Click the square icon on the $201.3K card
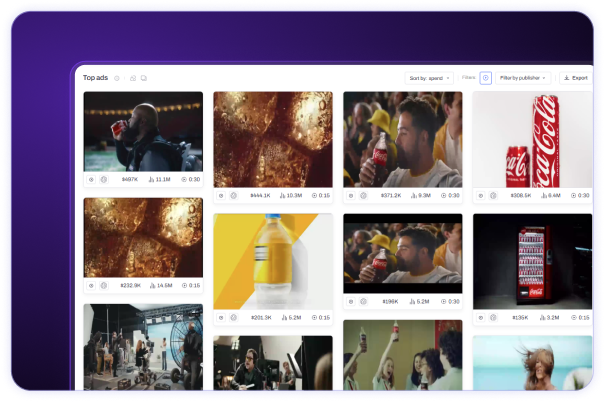Screen dimensions: 605x402 (x=221, y=318)
